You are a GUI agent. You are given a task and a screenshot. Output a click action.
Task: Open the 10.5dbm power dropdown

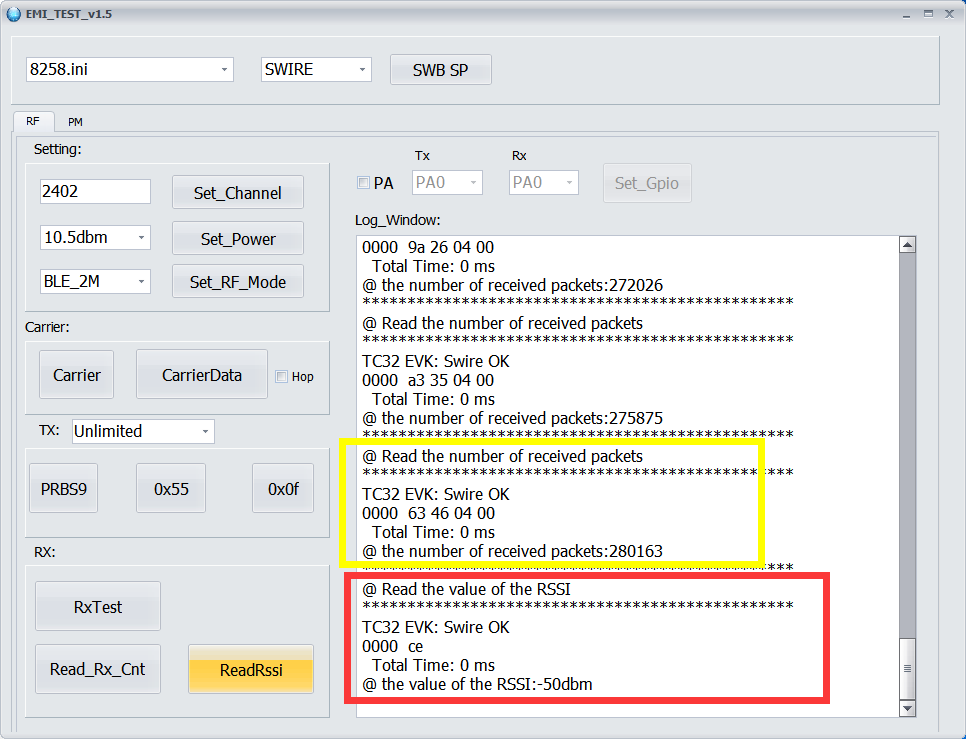95,237
